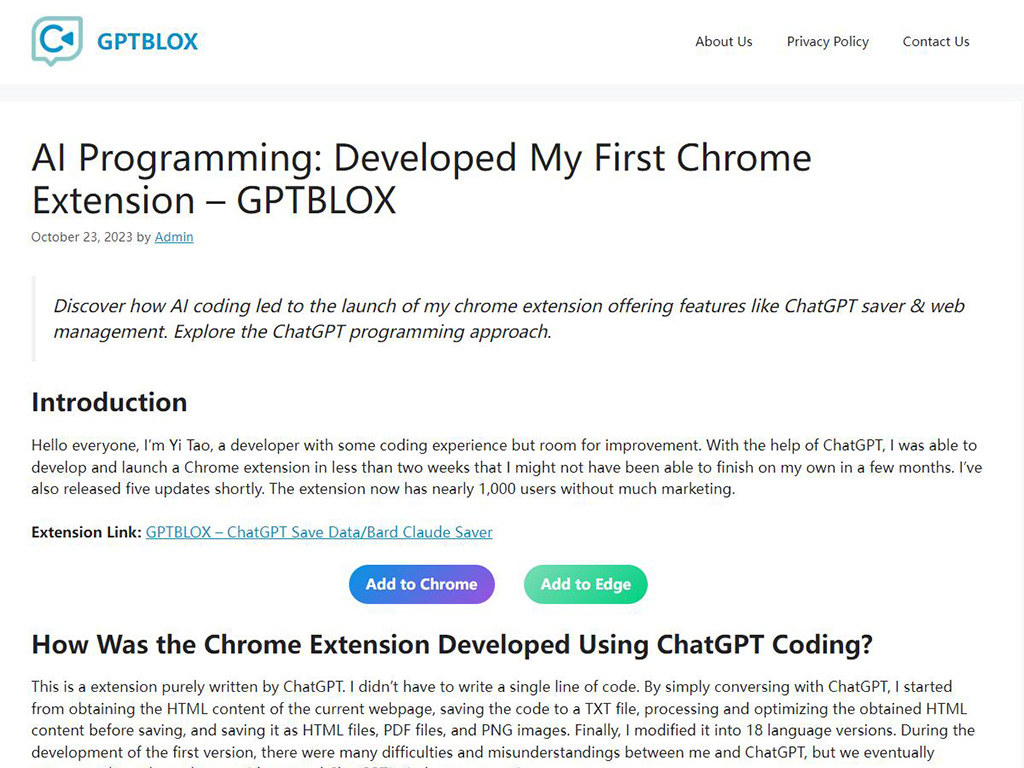Viewport: 1024px width, 768px height.
Task: Click the italic quote starting 'Discover how AI coding'
Action: [509, 319]
